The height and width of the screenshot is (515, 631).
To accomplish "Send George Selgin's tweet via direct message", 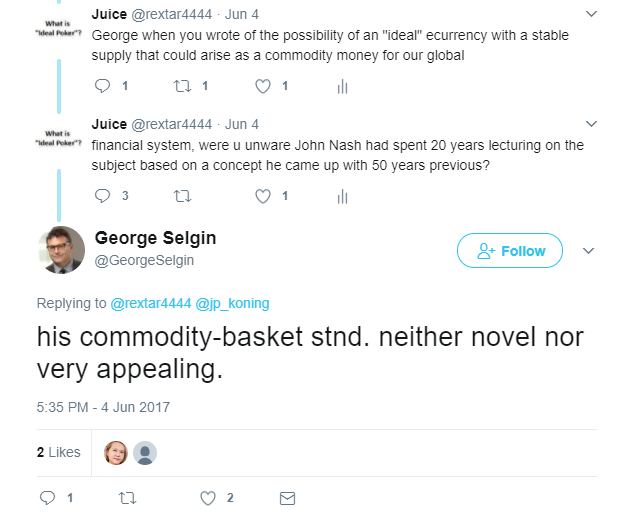I will click(287, 499).
